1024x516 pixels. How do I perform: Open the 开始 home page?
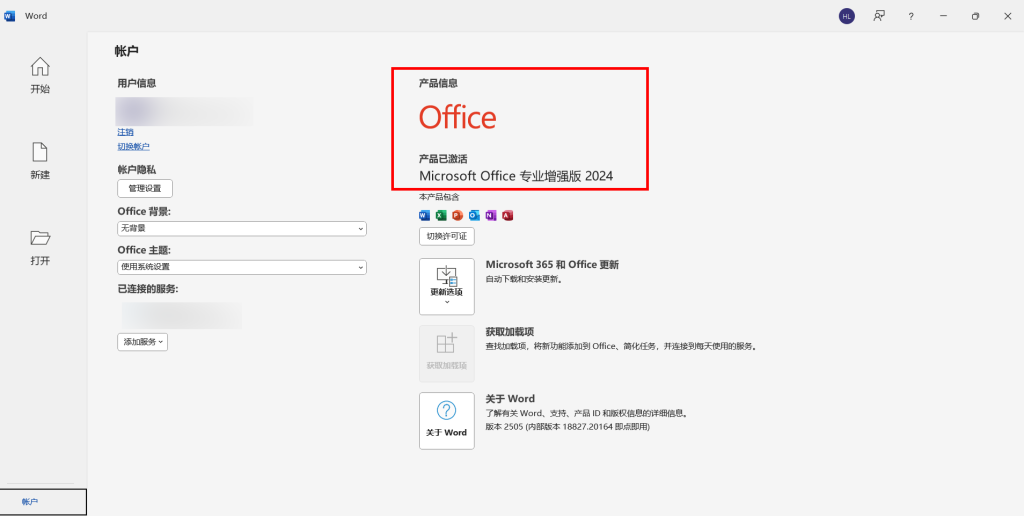(x=40, y=75)
